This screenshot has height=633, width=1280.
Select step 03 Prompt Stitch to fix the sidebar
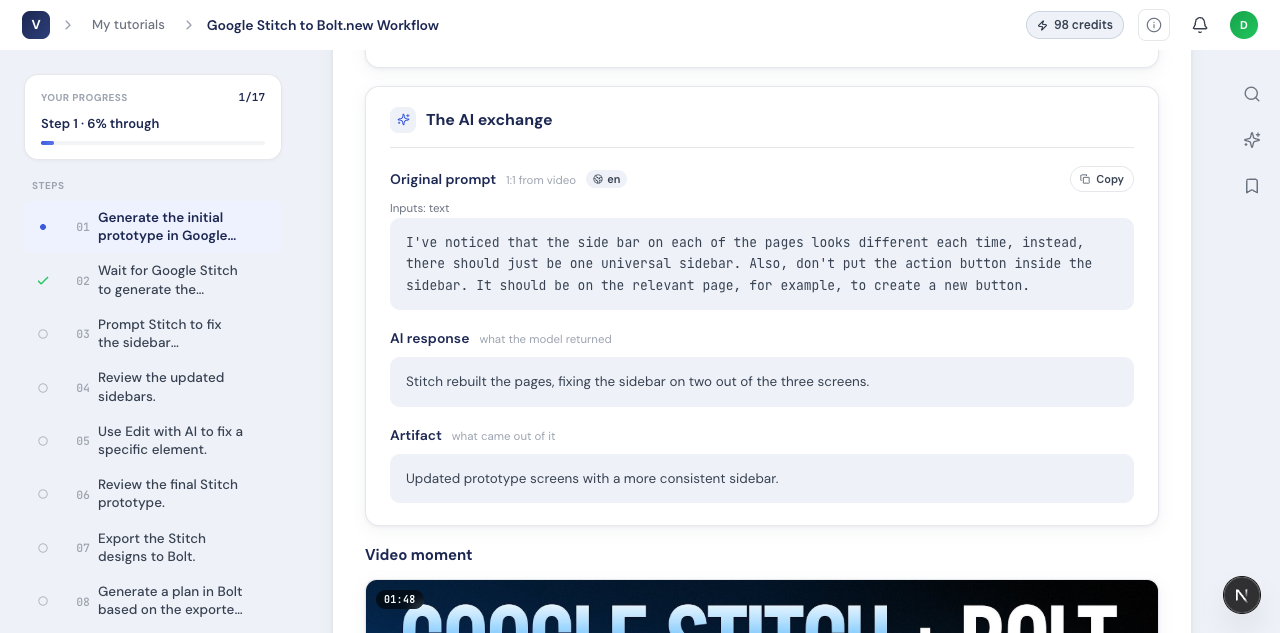point(153,334)
